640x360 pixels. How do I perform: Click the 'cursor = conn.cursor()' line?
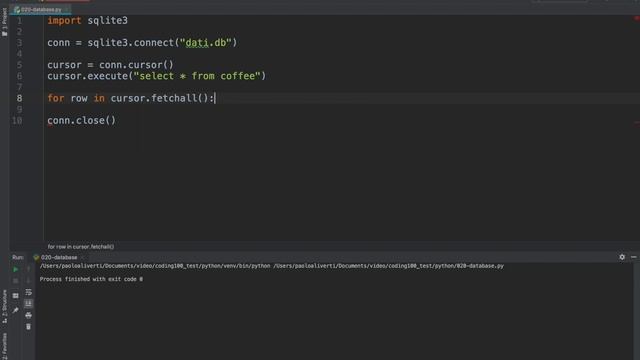(x=110, y=65)
